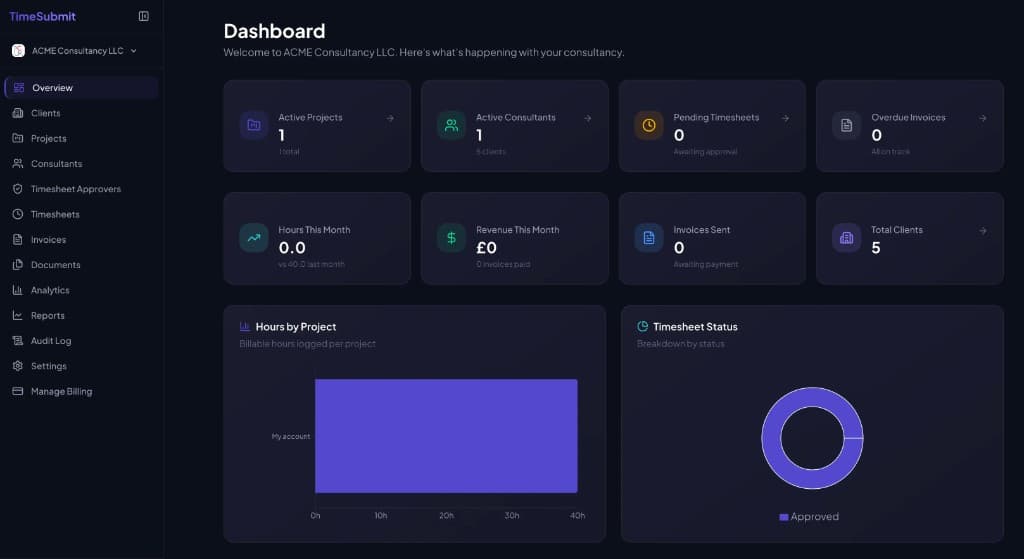Click the 'Awaiting approval' subtext

pos(705,152)
